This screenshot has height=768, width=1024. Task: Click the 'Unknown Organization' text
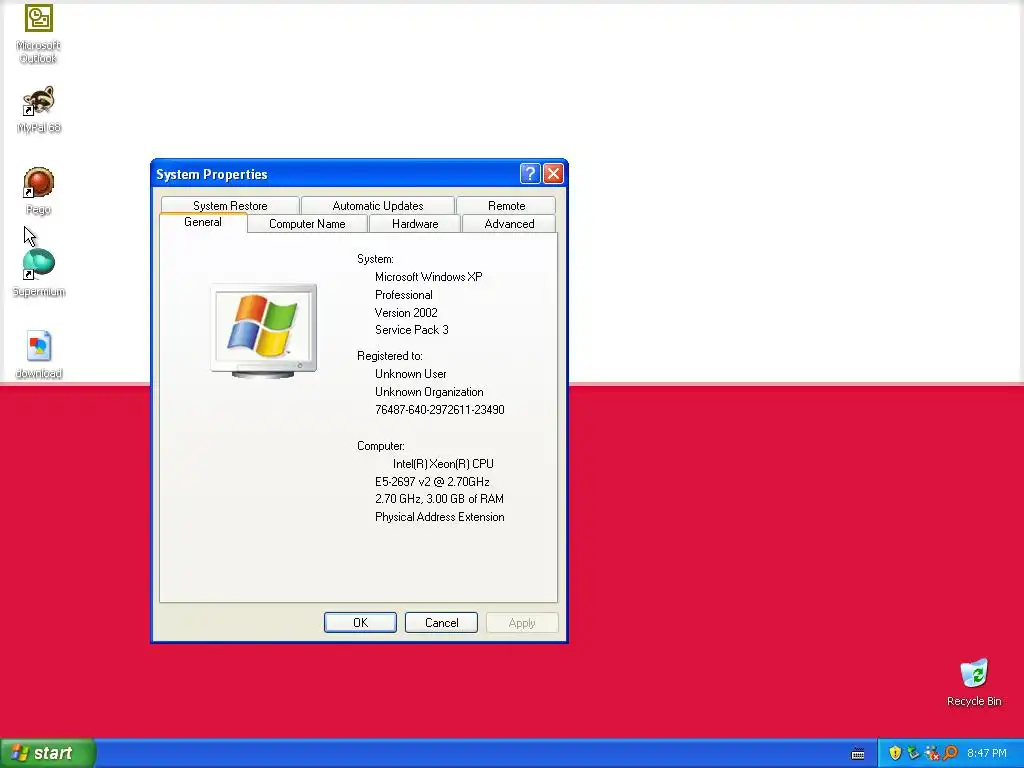click(x=429, y=392)
